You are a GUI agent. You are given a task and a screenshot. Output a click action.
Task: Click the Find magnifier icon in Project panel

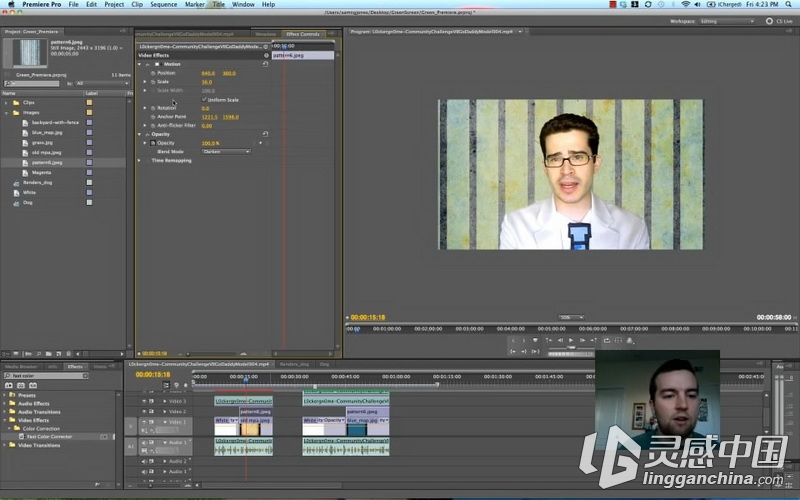[38, 354]
